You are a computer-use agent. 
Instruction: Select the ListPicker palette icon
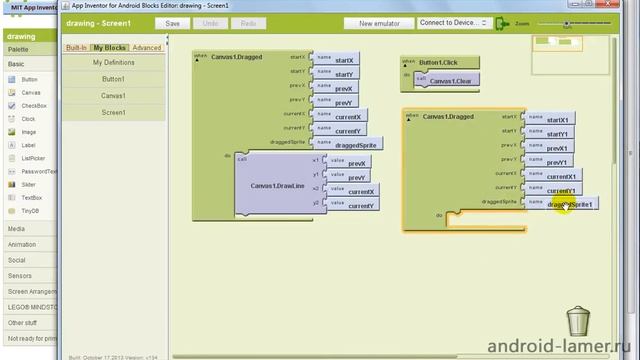pyautogui.click(x=12, y=158)
